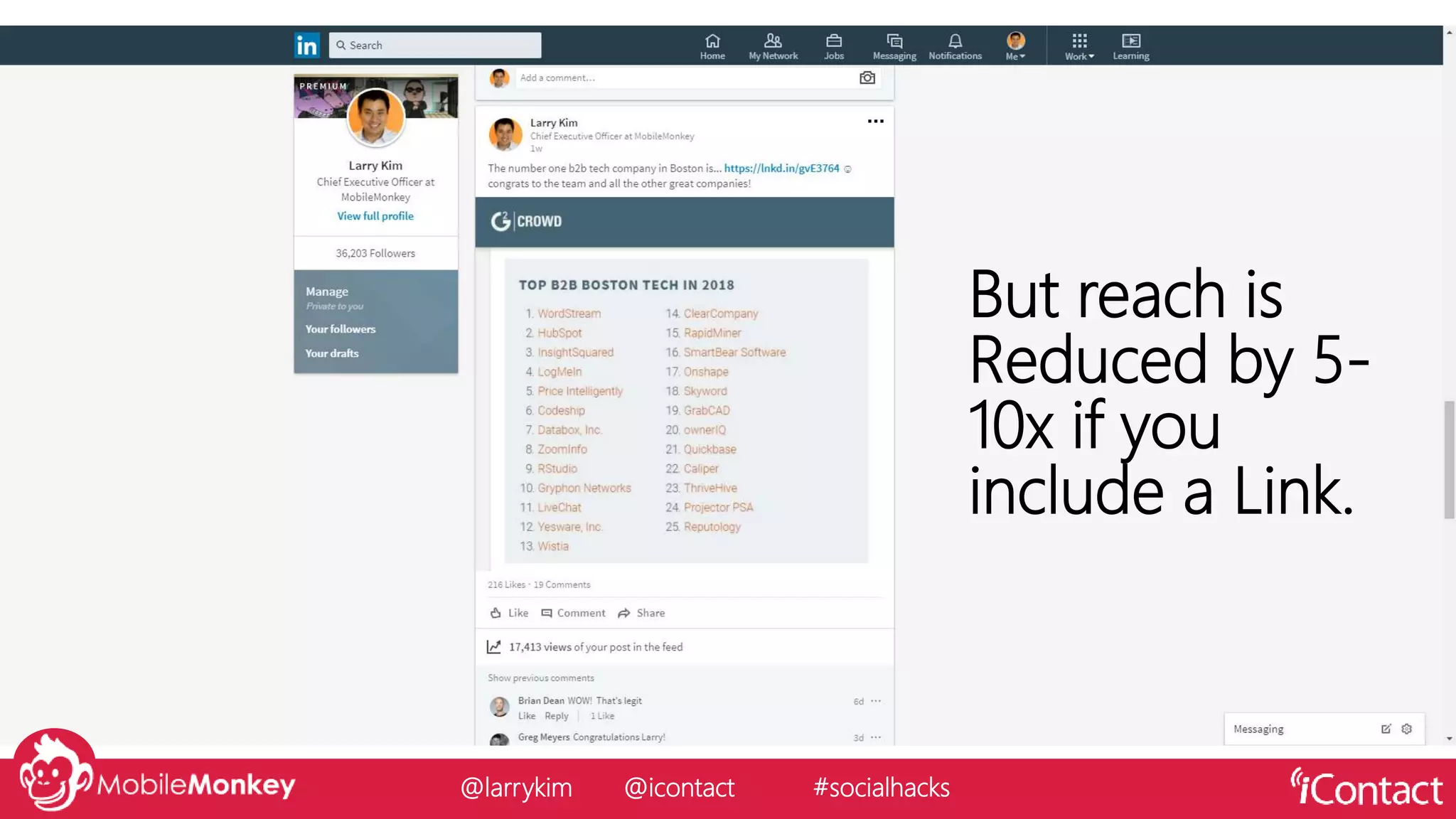This screenshot has width=1456, height=819.
Task: Open Messaging settings gear icon
Action: point(1406,729)
